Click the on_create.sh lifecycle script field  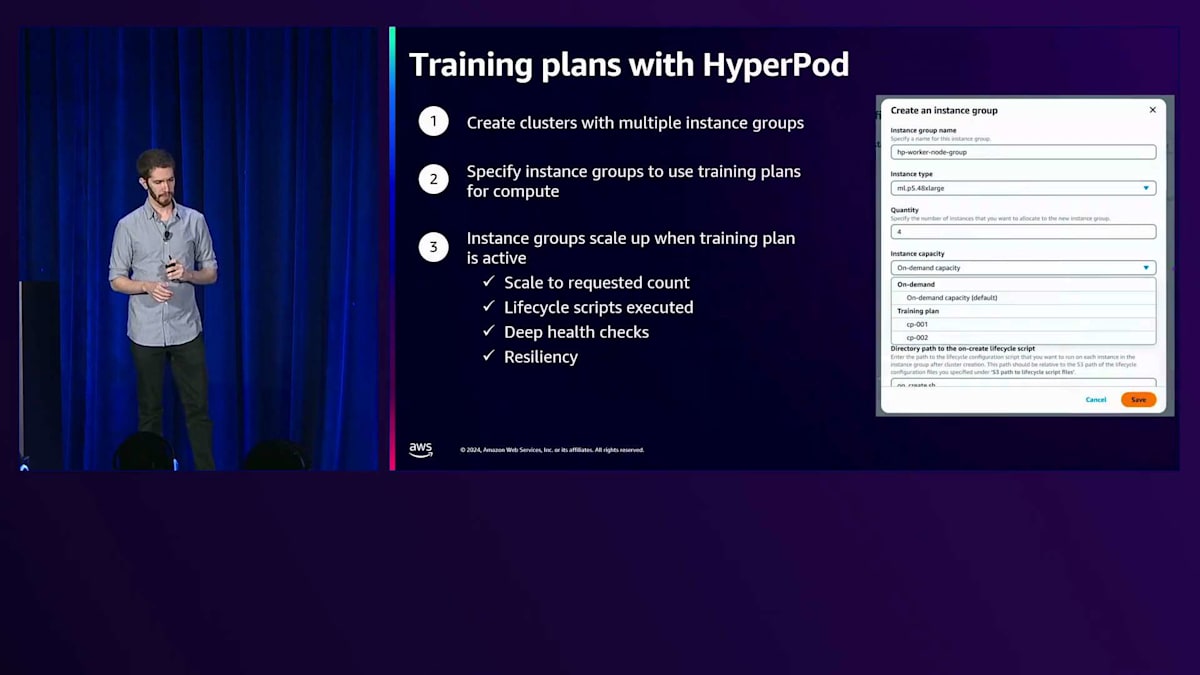tap(1023, 383)
